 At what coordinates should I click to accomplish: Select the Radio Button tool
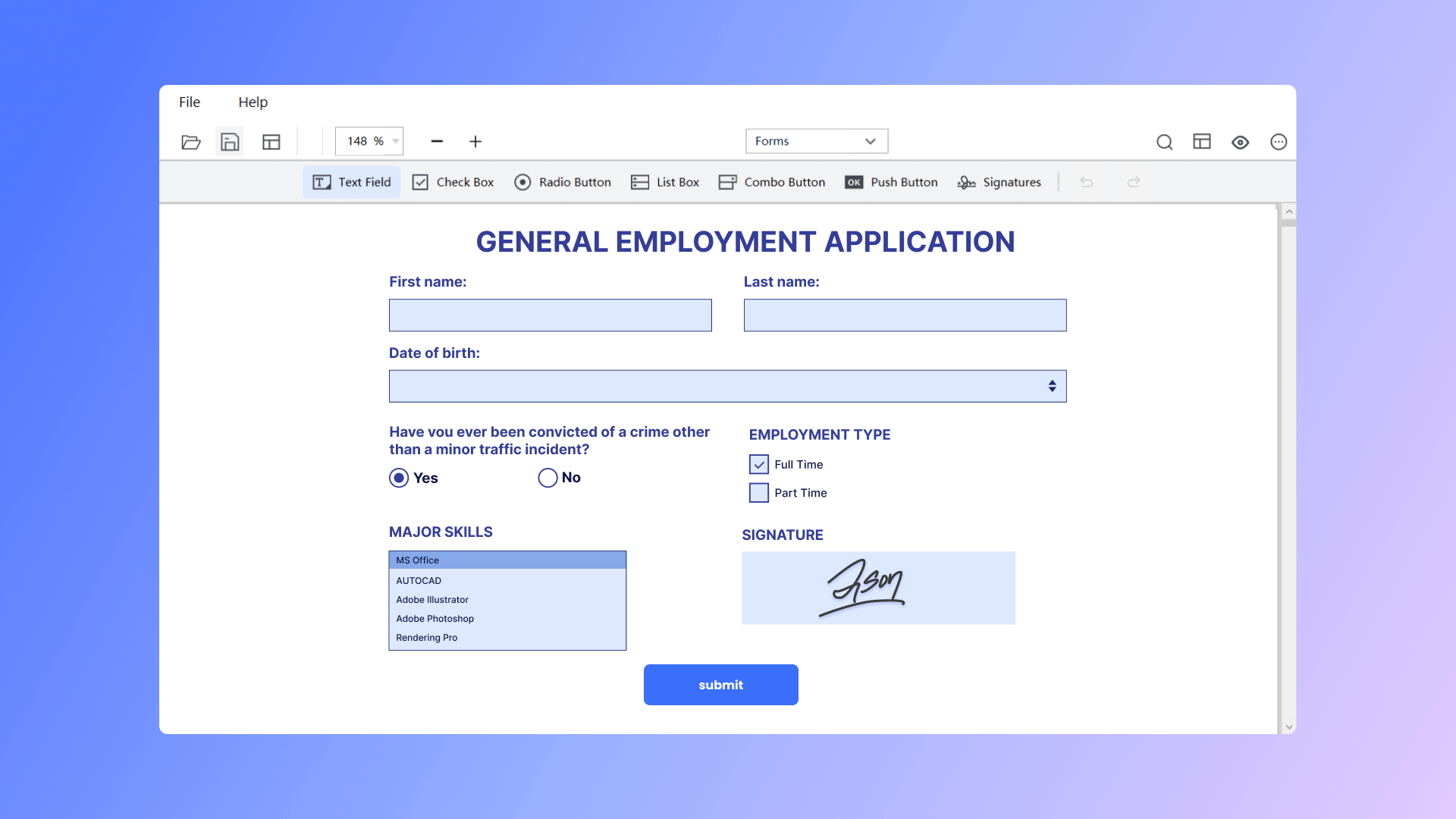click(x=563, y=182)
